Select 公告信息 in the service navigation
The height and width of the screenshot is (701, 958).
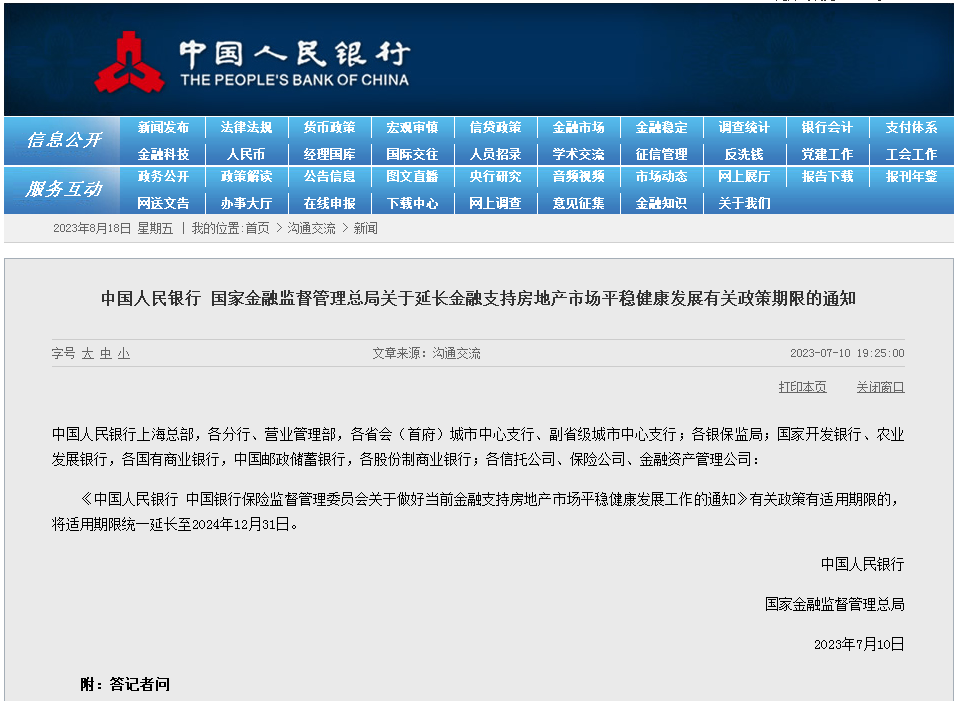click(329, 177)
